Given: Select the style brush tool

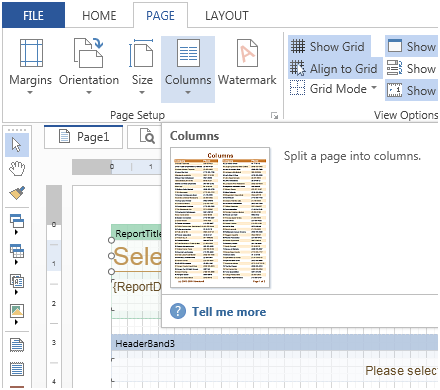Looking at the screenshot, I should 17,193.
